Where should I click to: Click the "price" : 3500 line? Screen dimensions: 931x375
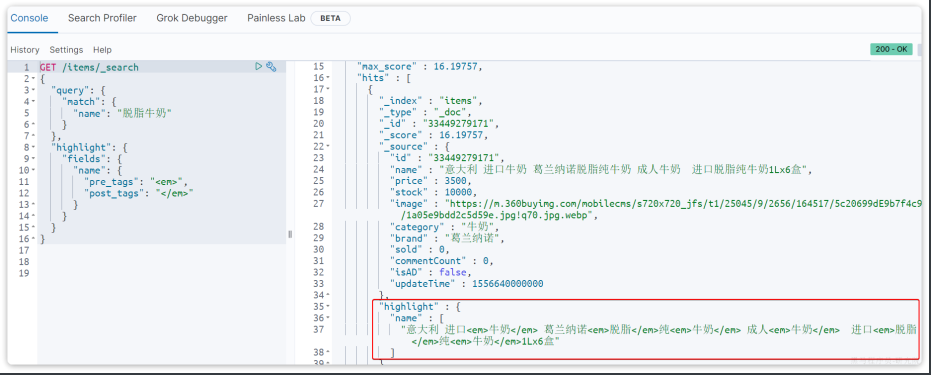click(x=431, y=181)
